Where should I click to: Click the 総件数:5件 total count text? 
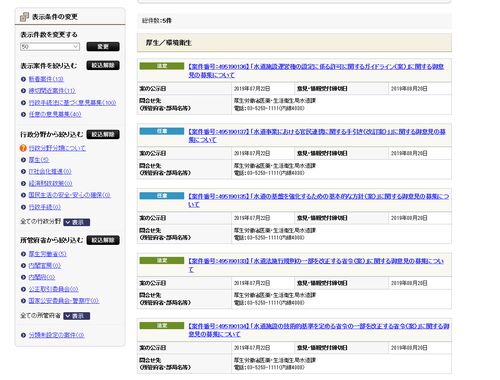pos(157,21)
